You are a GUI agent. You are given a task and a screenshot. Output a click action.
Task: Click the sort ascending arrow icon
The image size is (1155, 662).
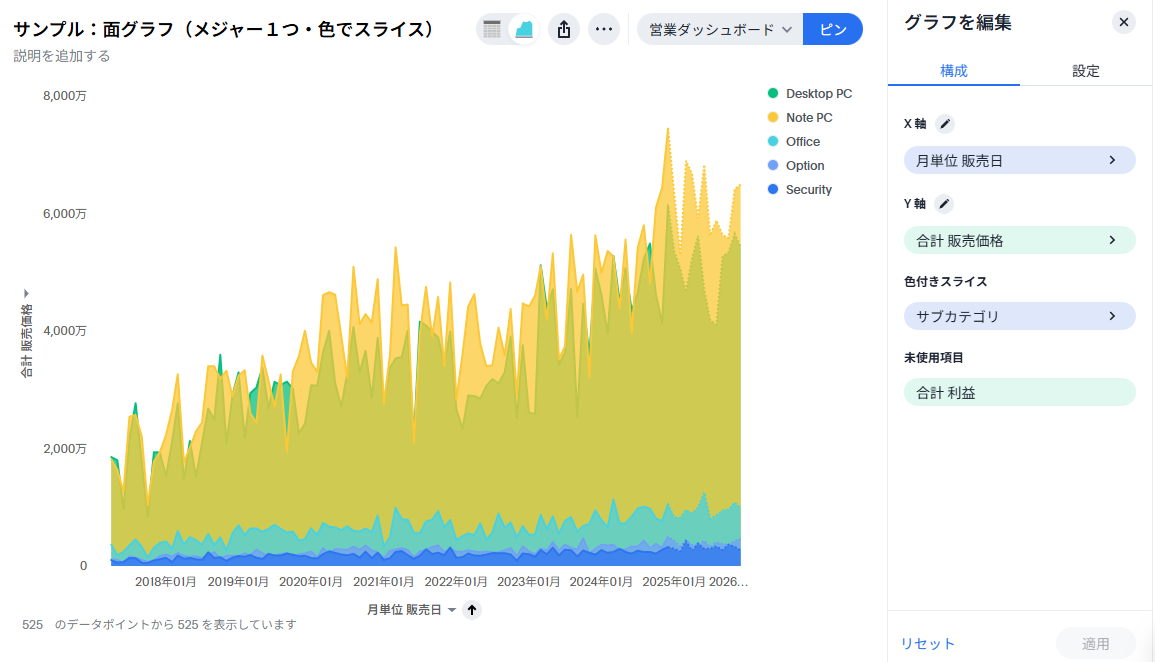472,609
